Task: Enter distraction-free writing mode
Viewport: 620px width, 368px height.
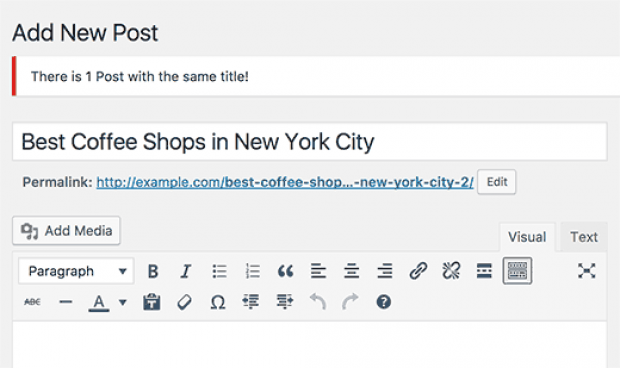Action: click(x=586, y=271)
